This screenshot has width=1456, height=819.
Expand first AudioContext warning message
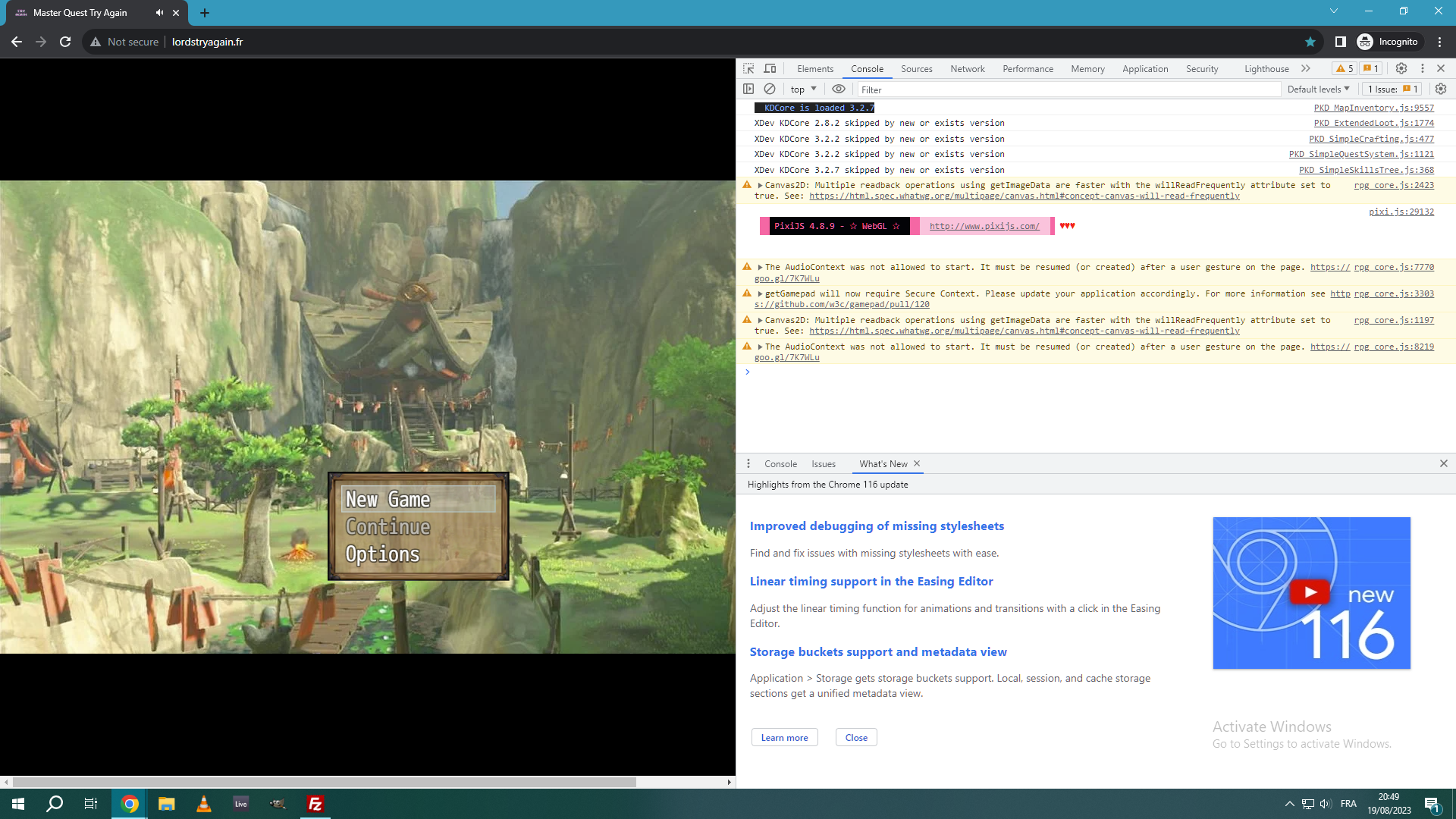[x=760, y=267]
